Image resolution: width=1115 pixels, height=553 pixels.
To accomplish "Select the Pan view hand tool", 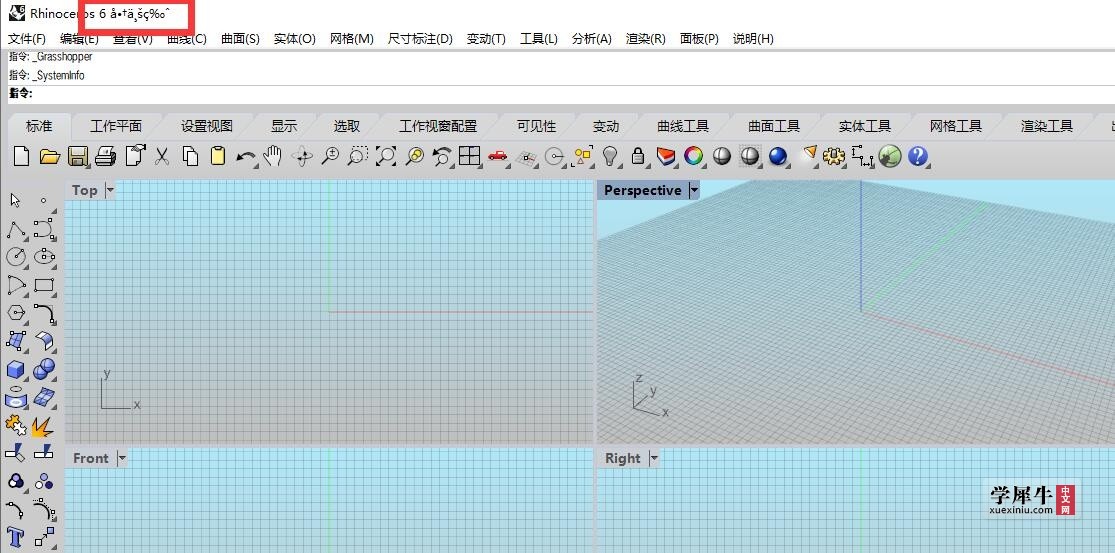I will tap(272, 156).
